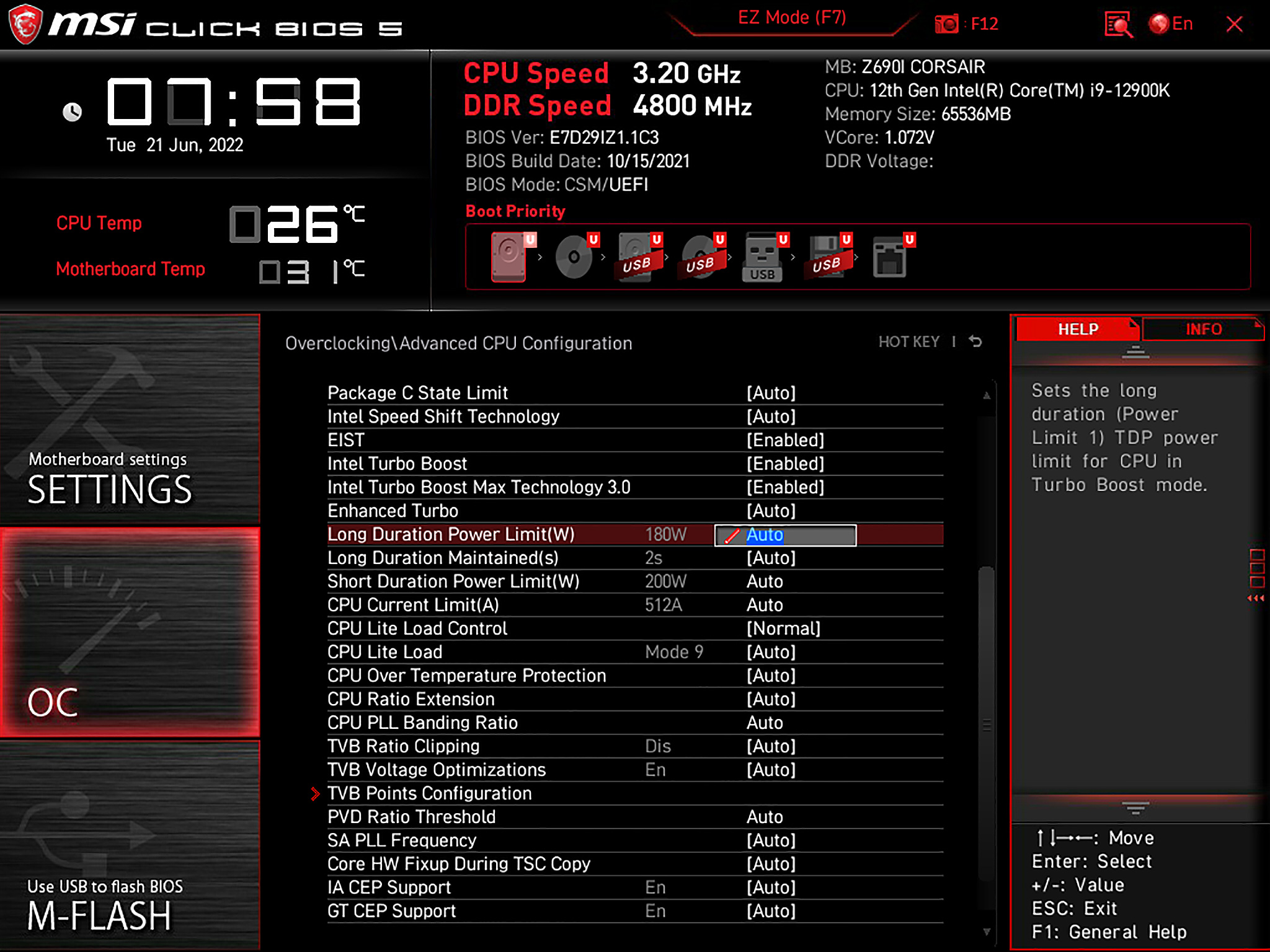The image size is (1270, 952).
Task: Switch to EZ Mode (F7)
Action: (x=791, y=18)
